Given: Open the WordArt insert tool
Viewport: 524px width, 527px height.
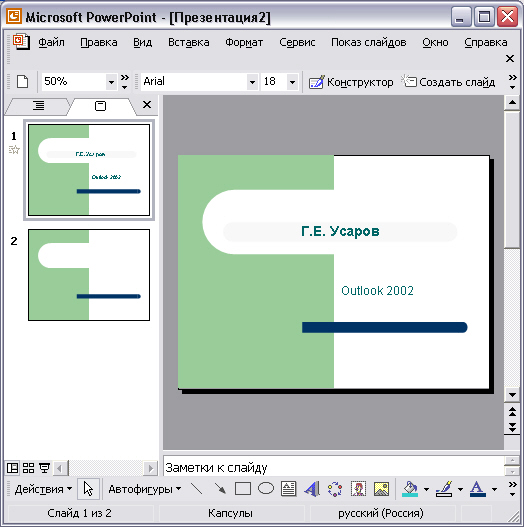Looking at the screenshot, I should click(x=312, y=489).
